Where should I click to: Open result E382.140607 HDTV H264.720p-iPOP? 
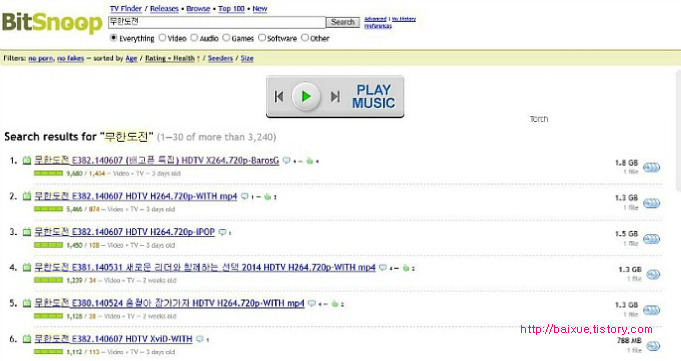tap(125, 232)
